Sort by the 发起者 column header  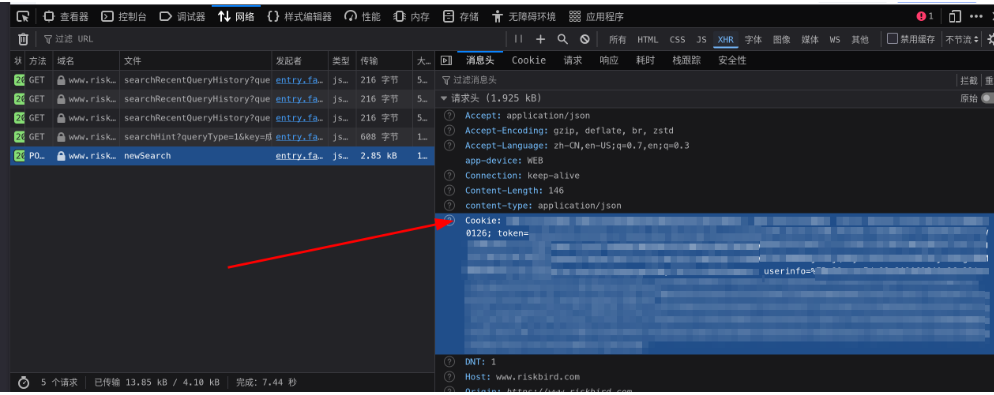(x=300, y=61)
